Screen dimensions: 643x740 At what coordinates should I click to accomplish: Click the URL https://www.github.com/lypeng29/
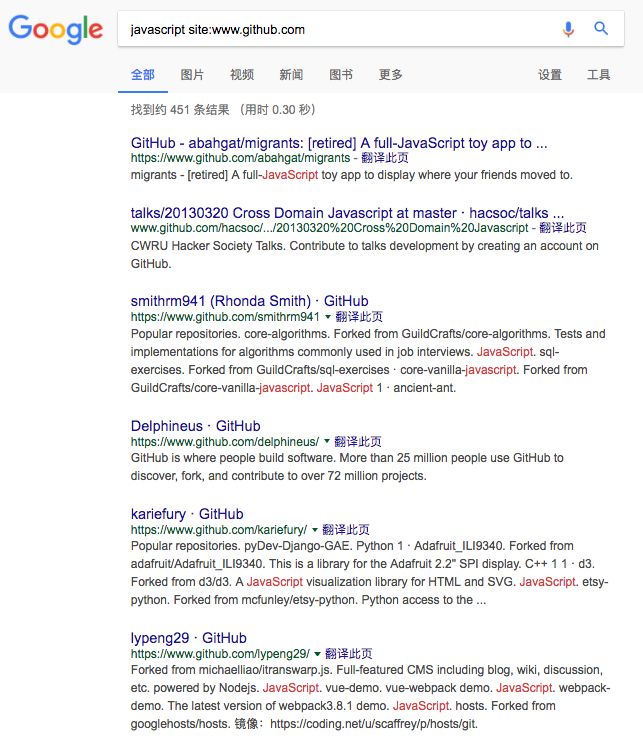point(220,654)
